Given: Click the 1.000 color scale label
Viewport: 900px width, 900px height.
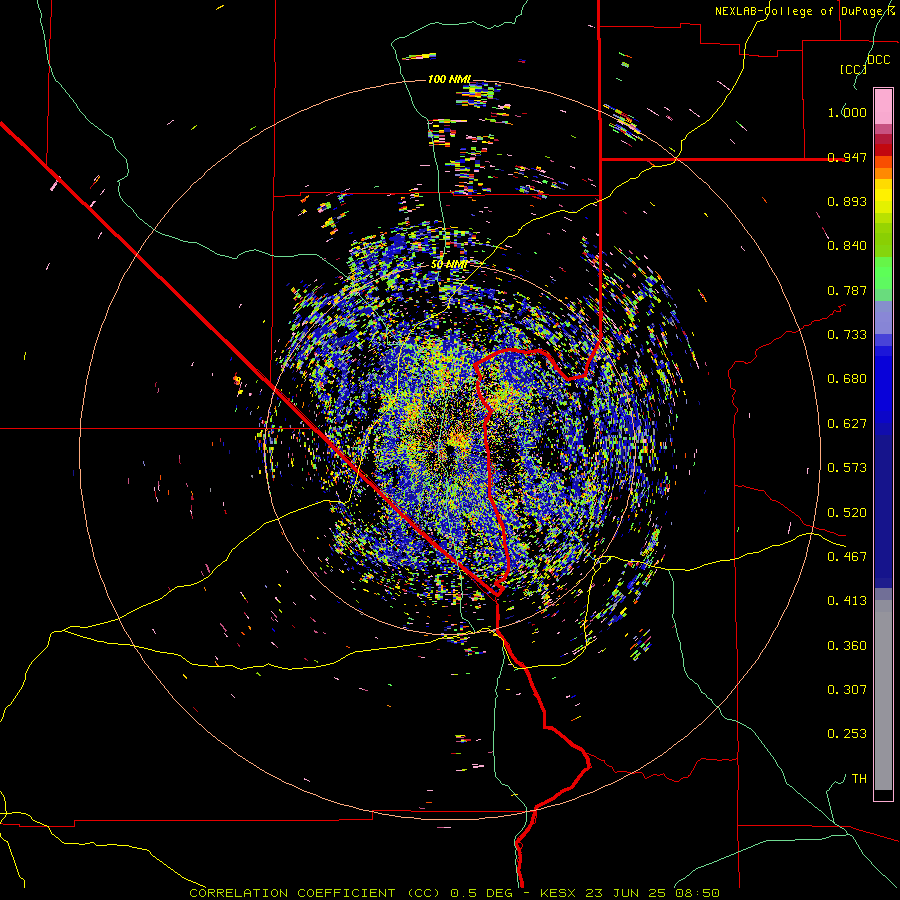Looking at the screenshot, I should pyautogui.click(x=847, y=112).
